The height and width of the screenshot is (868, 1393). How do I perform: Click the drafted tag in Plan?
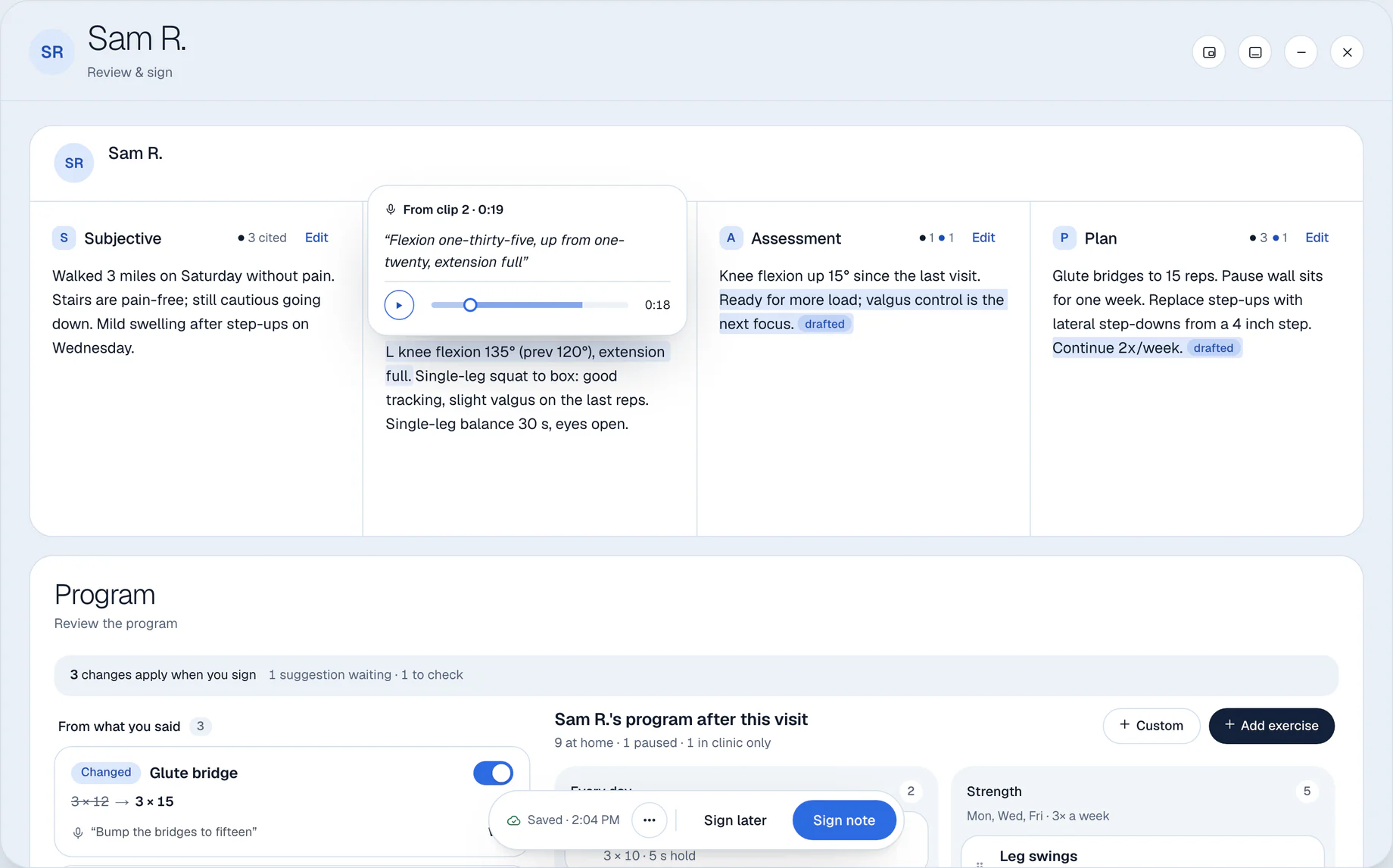pos(1213,348)
